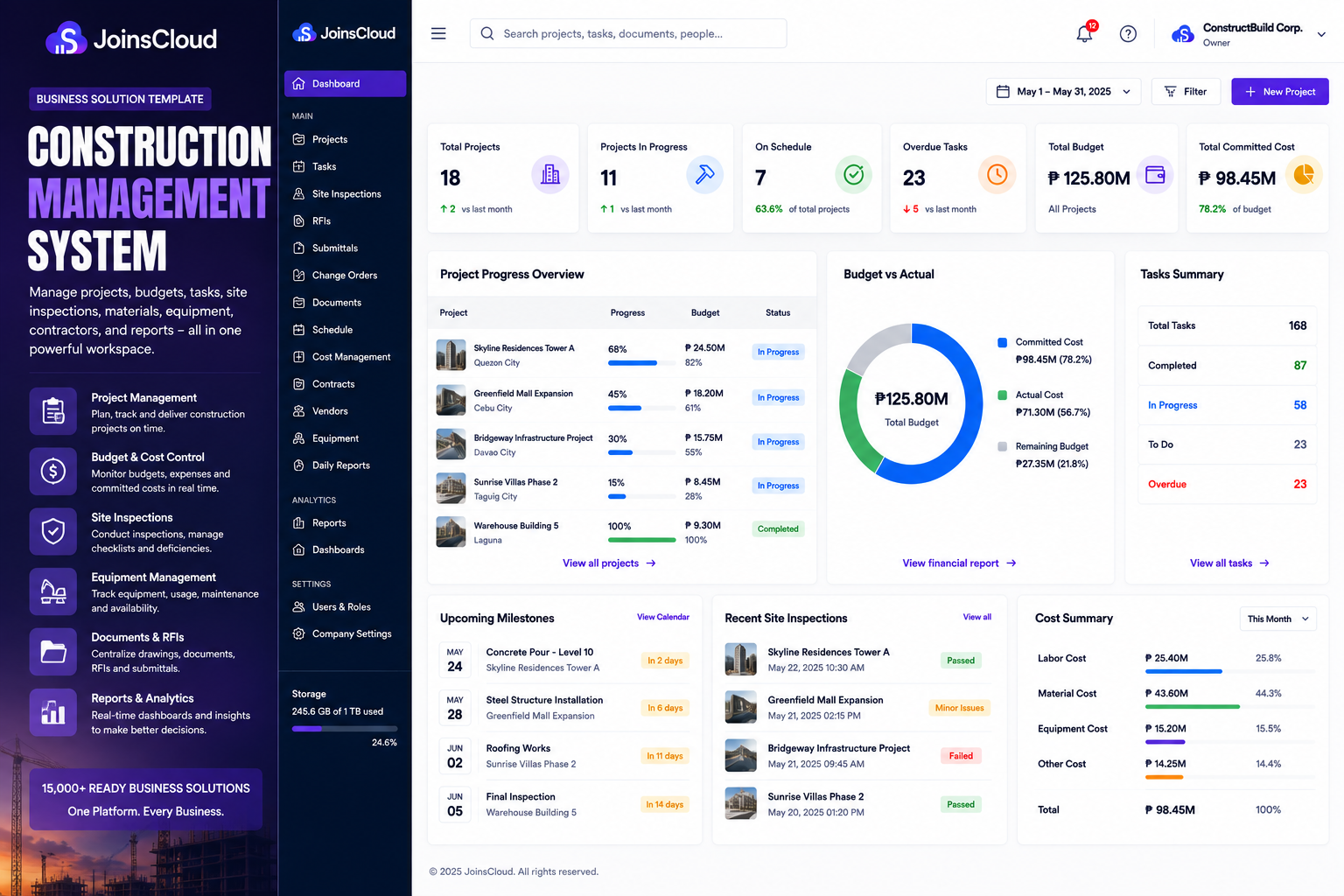Click the Daily Reports sidebar icon
The height and width of the screenshot is (896, 1344).
(299, 465)
